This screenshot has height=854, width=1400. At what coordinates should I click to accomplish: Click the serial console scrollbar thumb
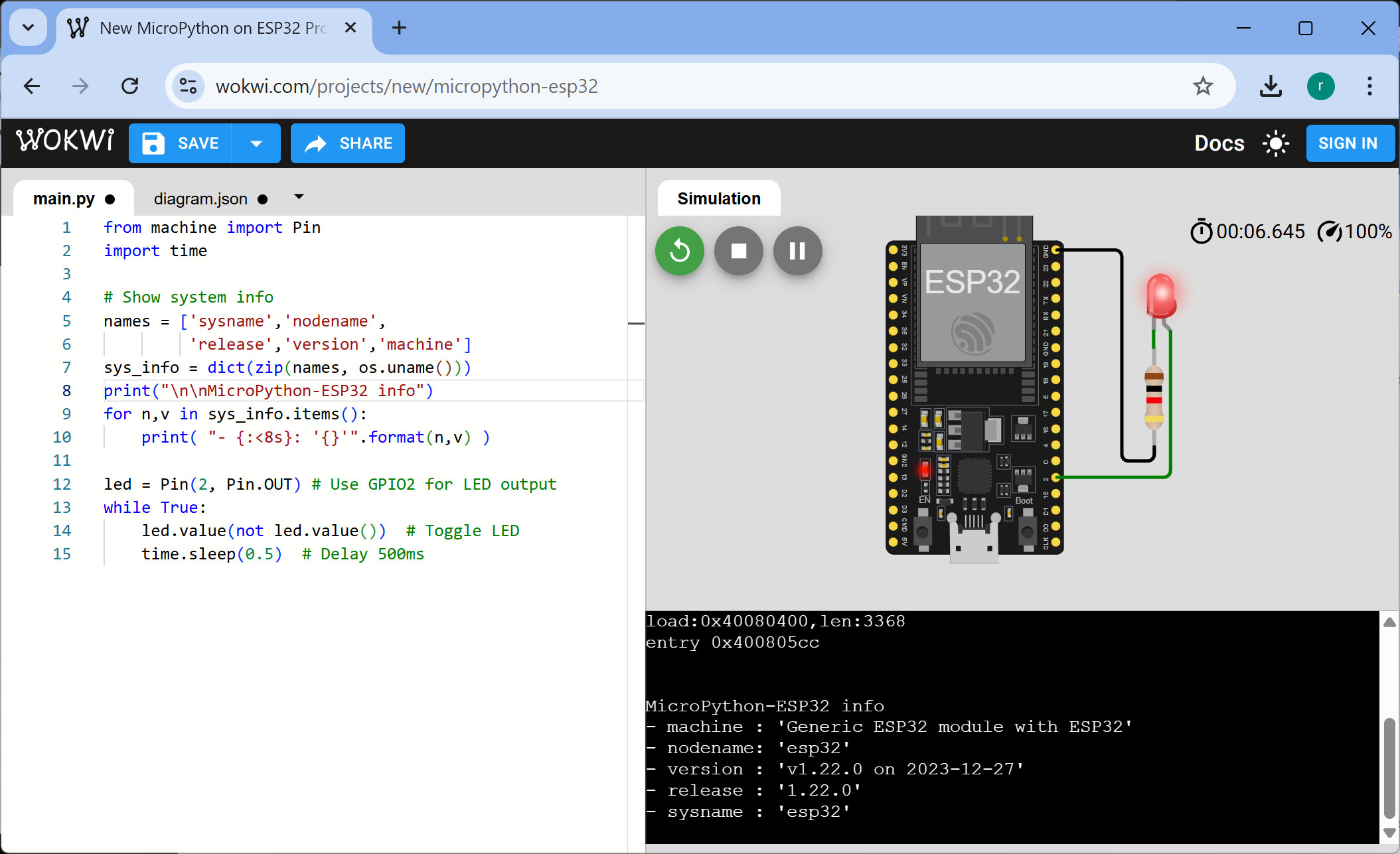[x=1389, y=768]
